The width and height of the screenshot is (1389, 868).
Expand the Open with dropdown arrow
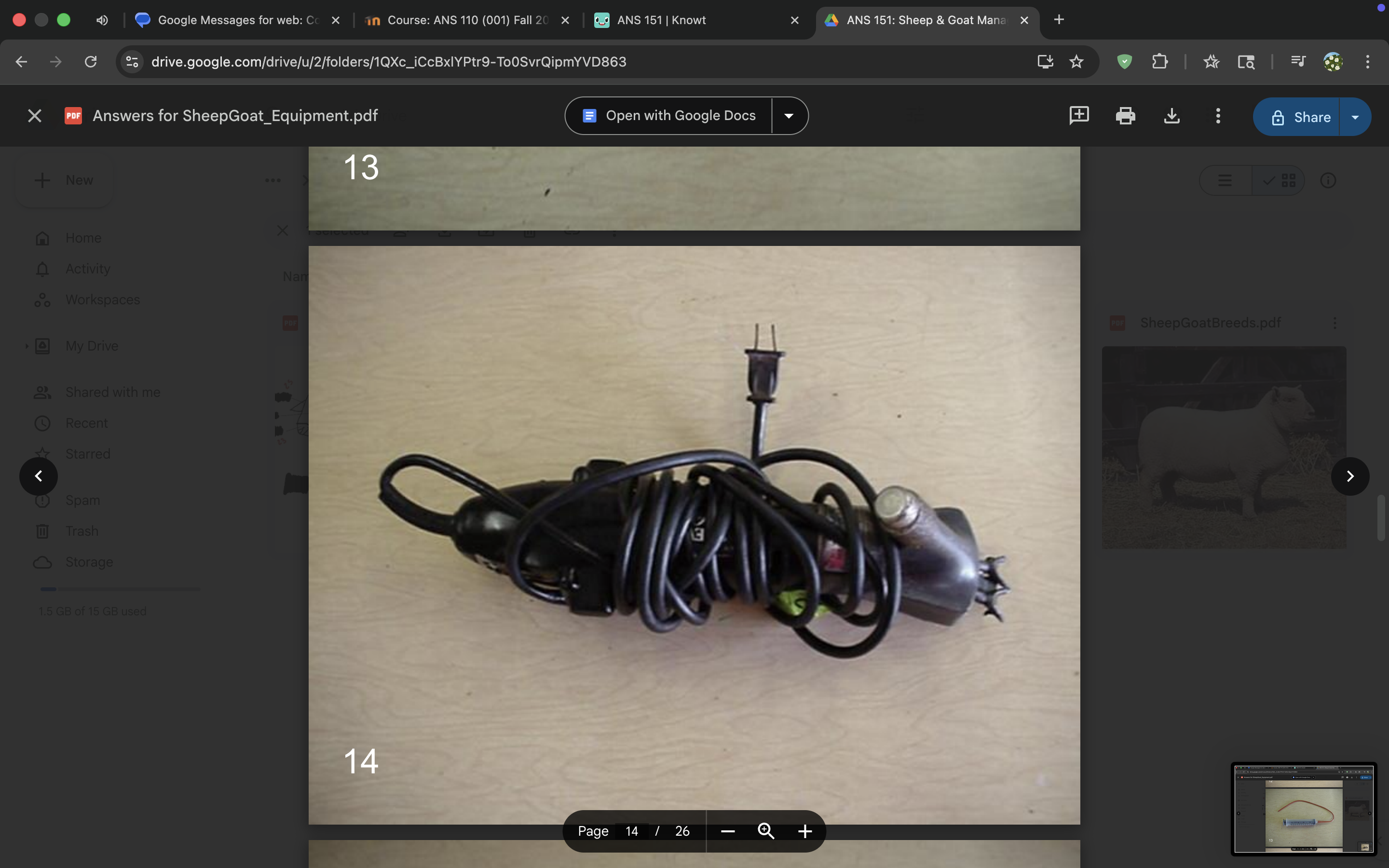(789, 116)
